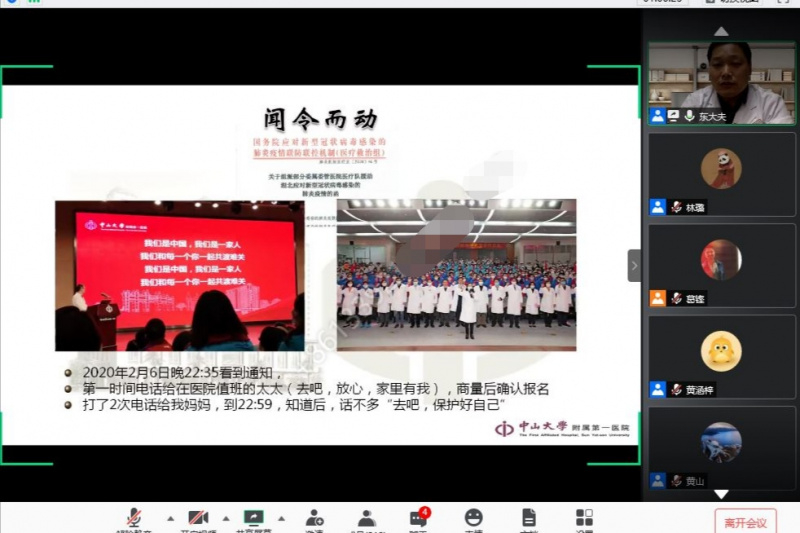Open video options arrow beside camera
This screenshot has width=800, height=533.
(x=226, y=519)
